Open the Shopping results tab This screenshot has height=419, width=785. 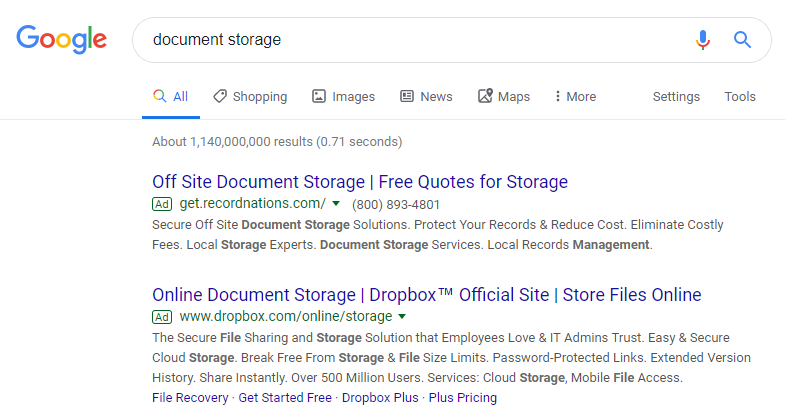tap(249, 97)
